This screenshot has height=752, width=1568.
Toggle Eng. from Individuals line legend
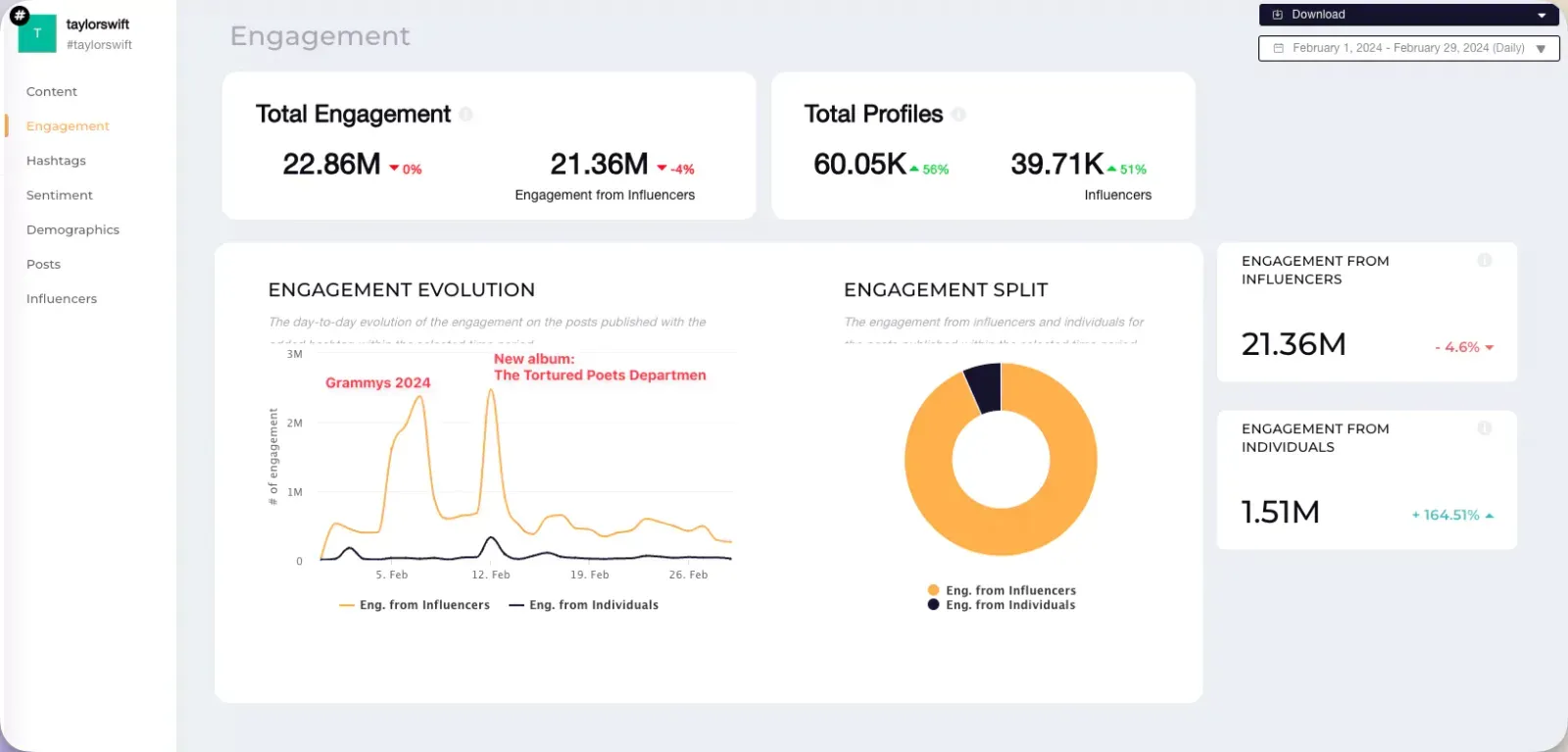584,605
